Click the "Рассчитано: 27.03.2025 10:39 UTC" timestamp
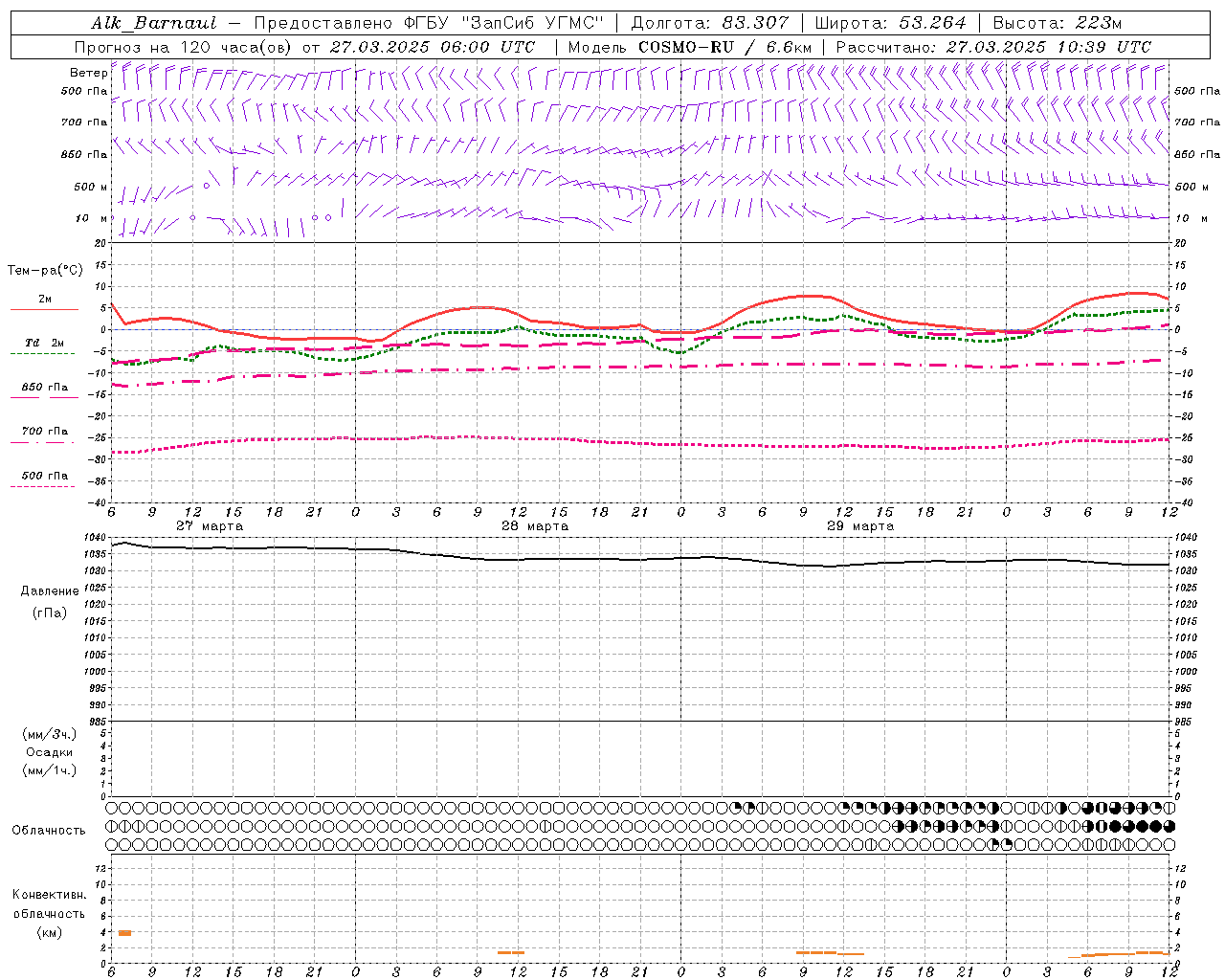 click(x=993, y=47)
